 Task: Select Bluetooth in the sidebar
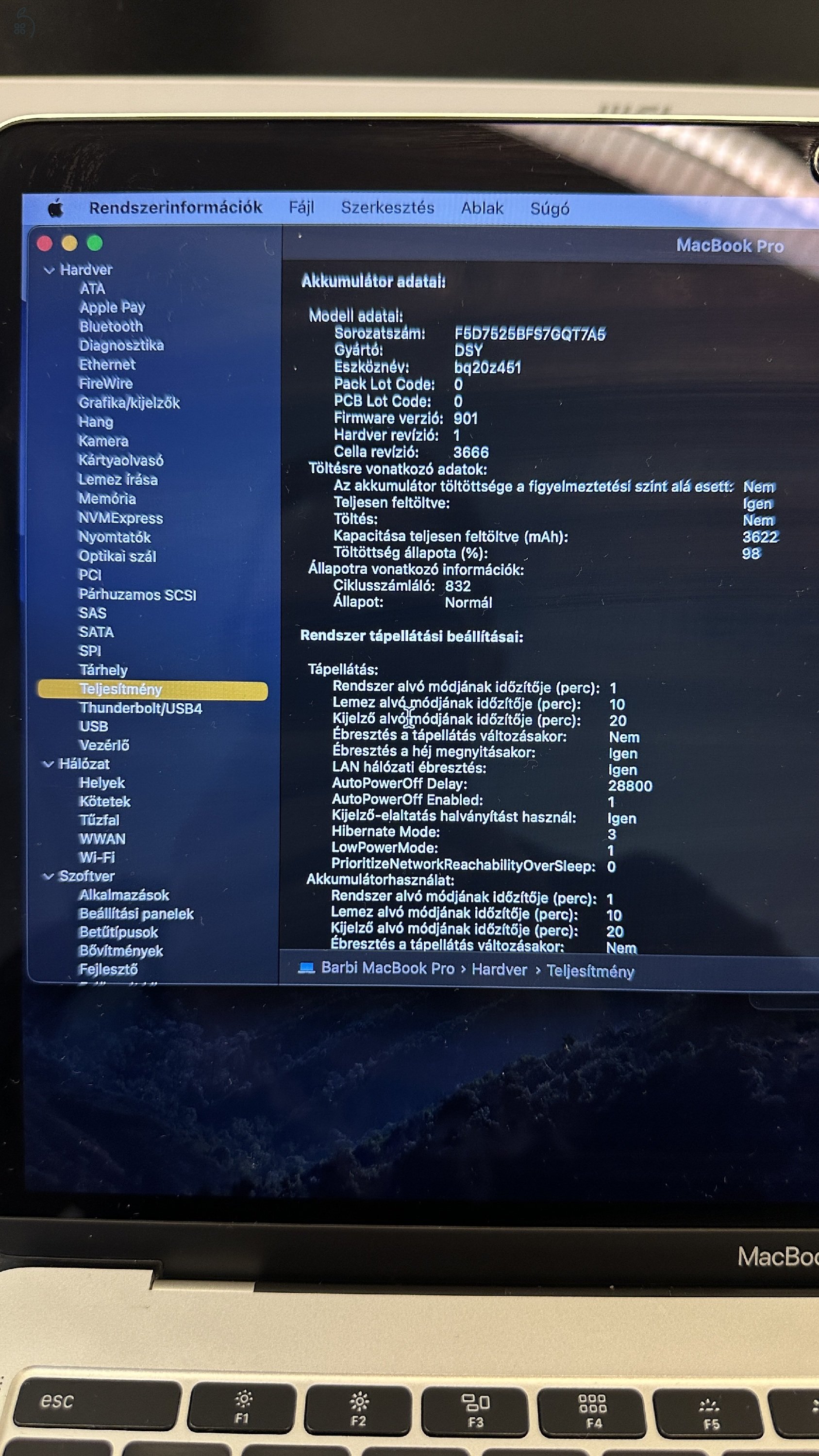coord(110,327)
